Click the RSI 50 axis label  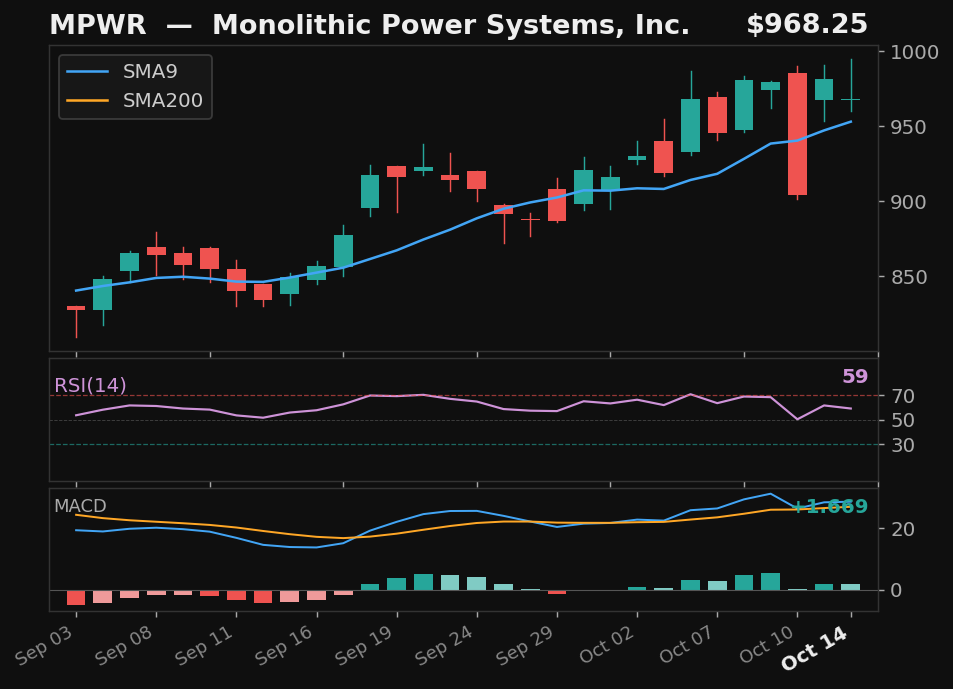903,420
